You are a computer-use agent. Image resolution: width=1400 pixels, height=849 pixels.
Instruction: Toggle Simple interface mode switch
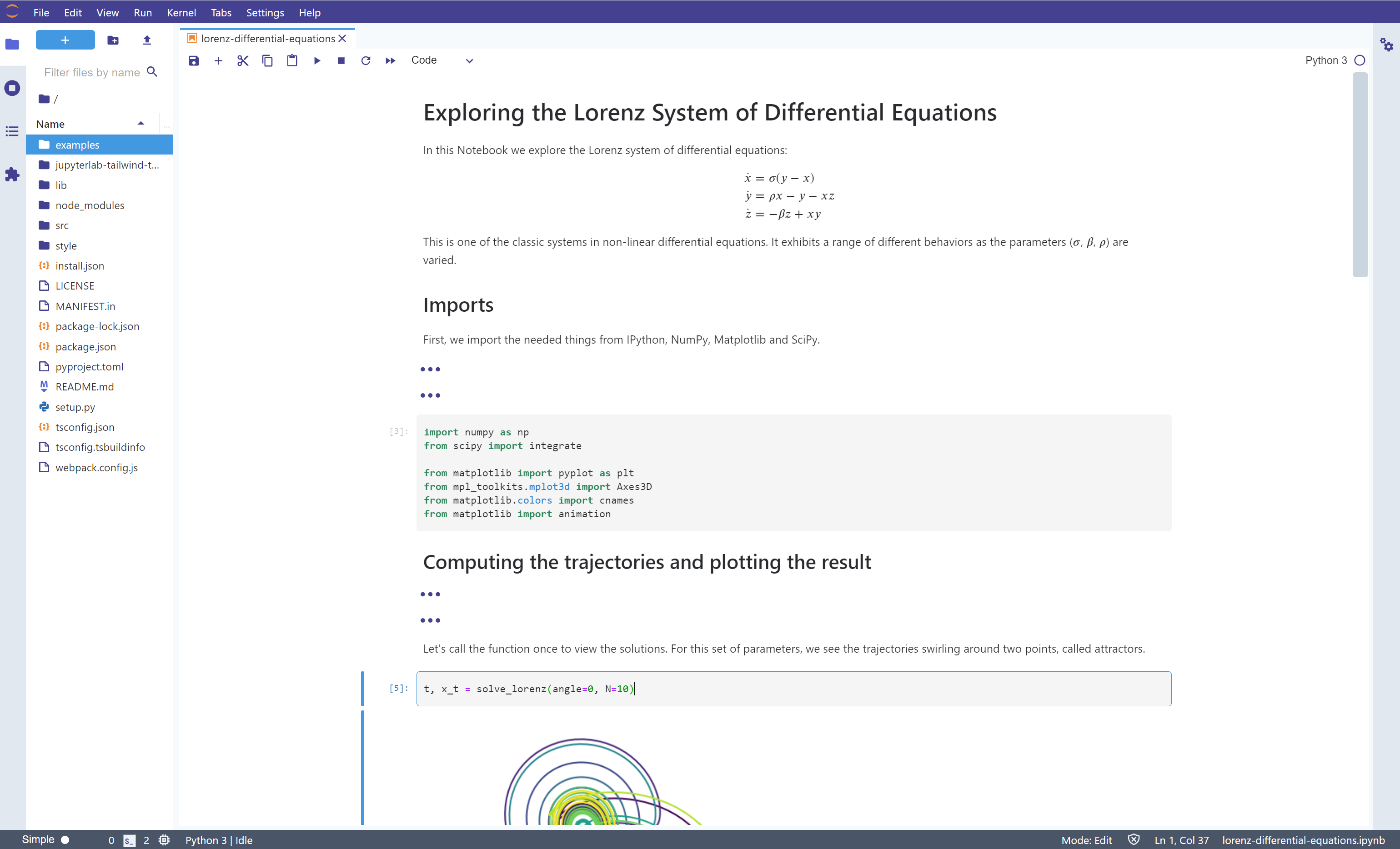coord(65,840)
